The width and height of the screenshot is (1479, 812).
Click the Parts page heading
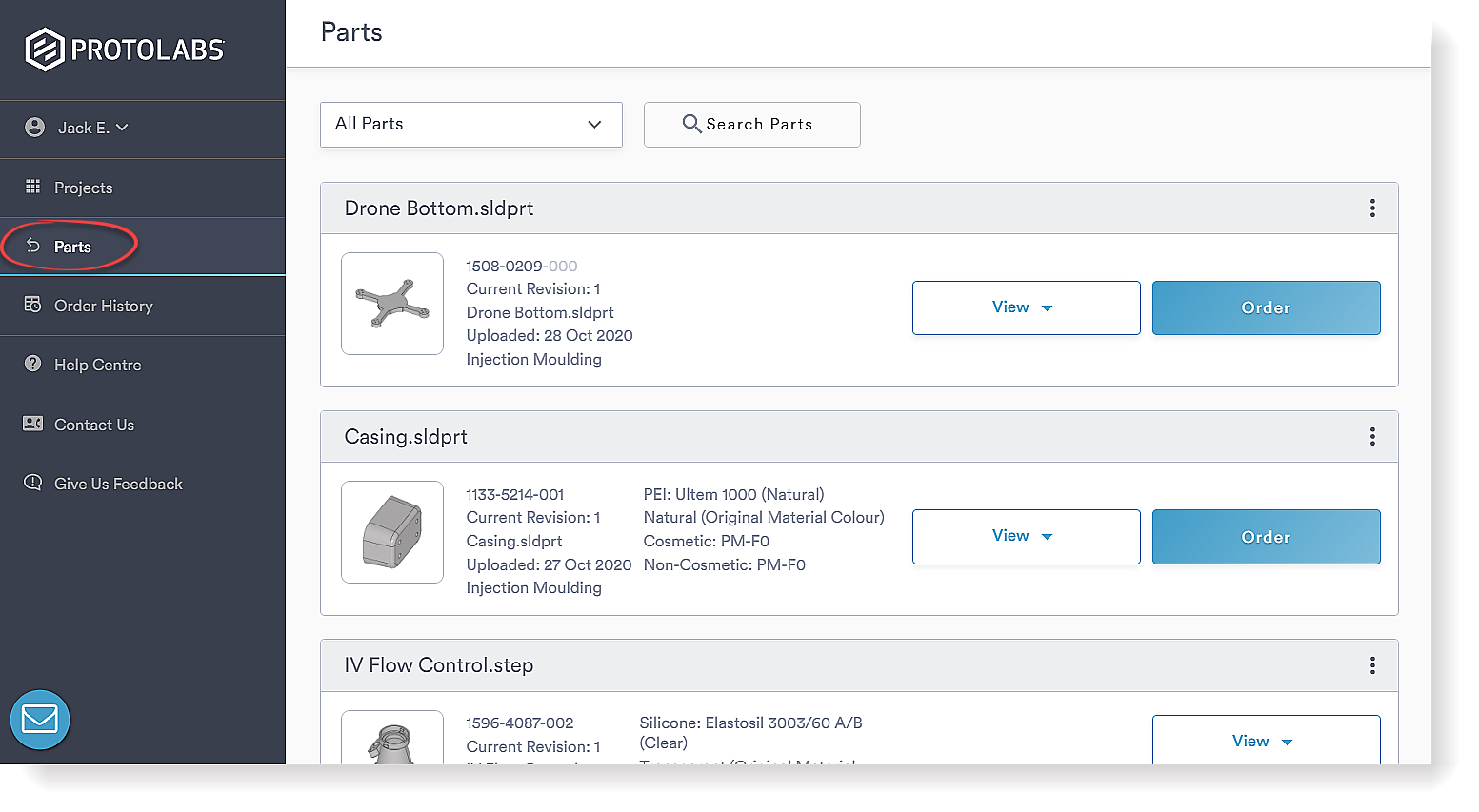[x=351, y=32]
